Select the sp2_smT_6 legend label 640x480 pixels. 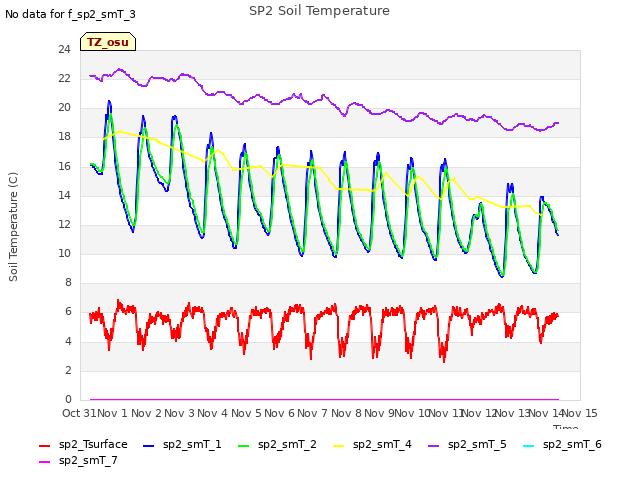point(572,444)
